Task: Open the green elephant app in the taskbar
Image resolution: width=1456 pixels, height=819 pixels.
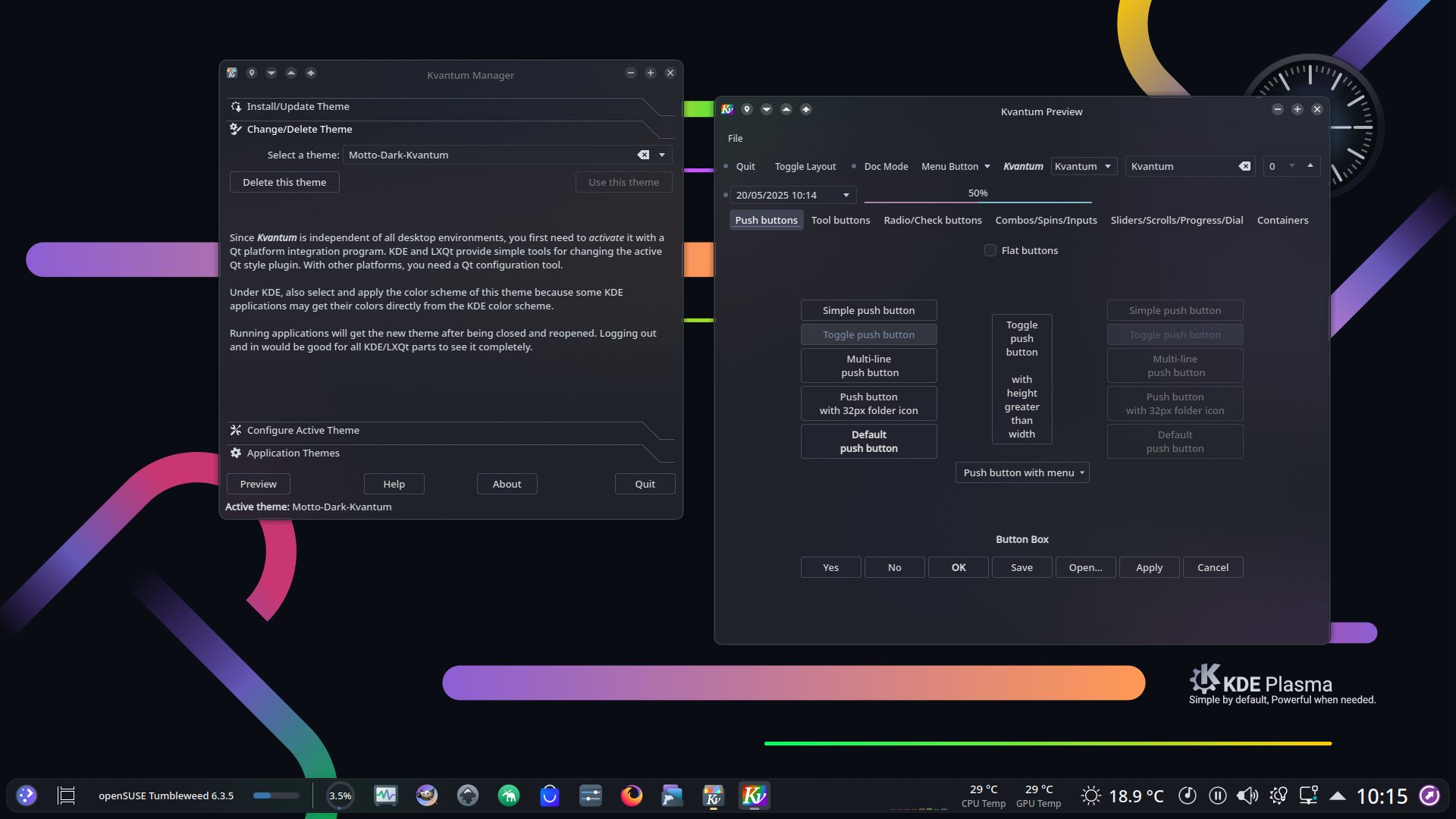Action: pos(509,795)
